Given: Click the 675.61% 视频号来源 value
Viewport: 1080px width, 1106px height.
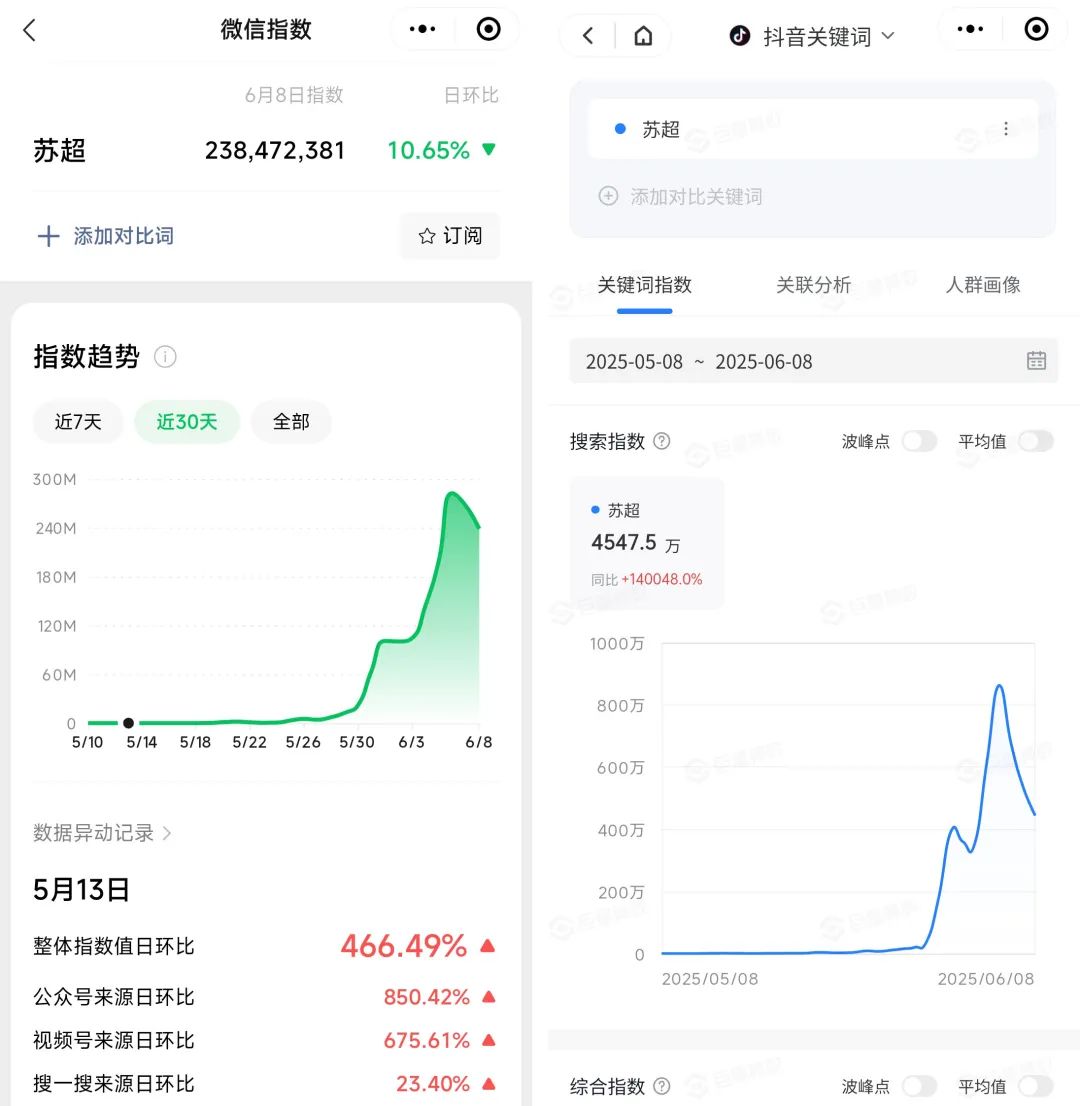Looking at the screenshot, I should pyautogui.click(x=426, y=1040).
